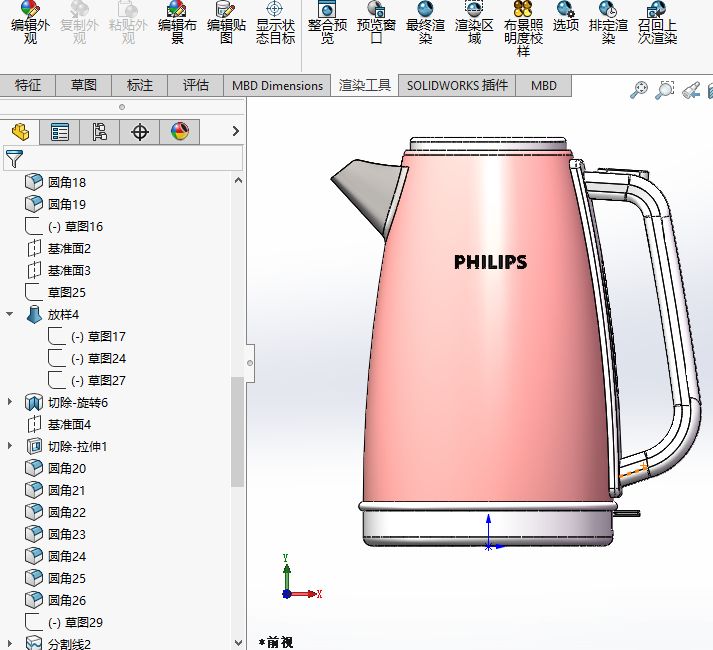
Task: Click Zoom to Fit magnifier icon
Action: (x=638, y=90)
